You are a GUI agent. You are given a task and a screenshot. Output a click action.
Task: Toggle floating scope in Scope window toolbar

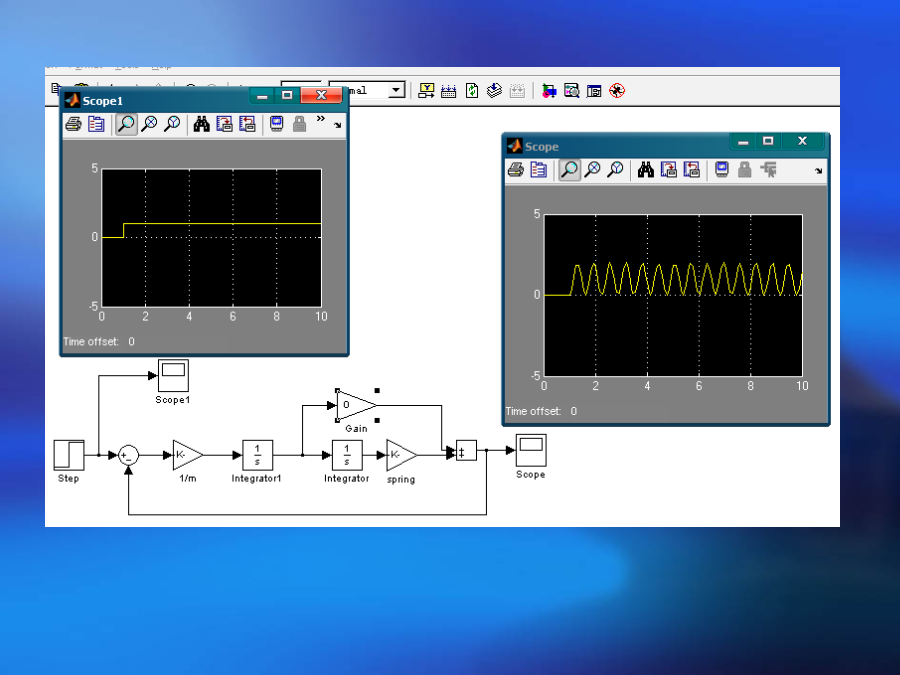click(x=722, y=170)
